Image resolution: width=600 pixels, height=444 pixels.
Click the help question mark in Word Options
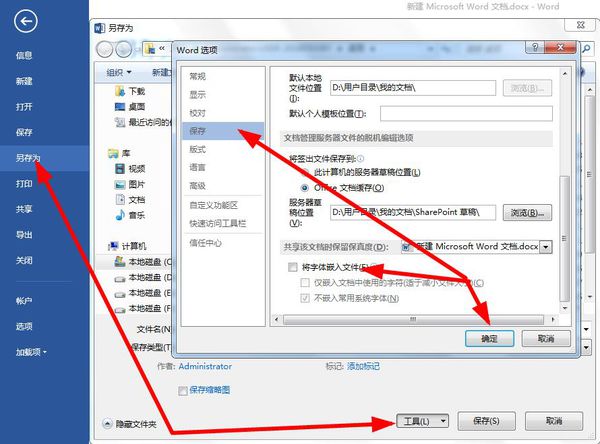coord(535,47)
